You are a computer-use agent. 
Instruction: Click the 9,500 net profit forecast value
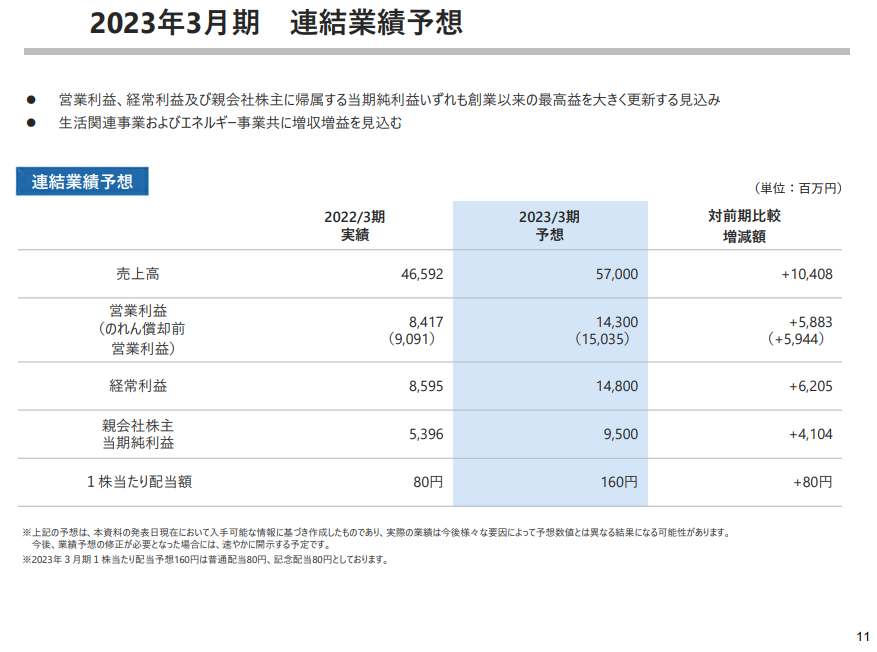(619, 434)
